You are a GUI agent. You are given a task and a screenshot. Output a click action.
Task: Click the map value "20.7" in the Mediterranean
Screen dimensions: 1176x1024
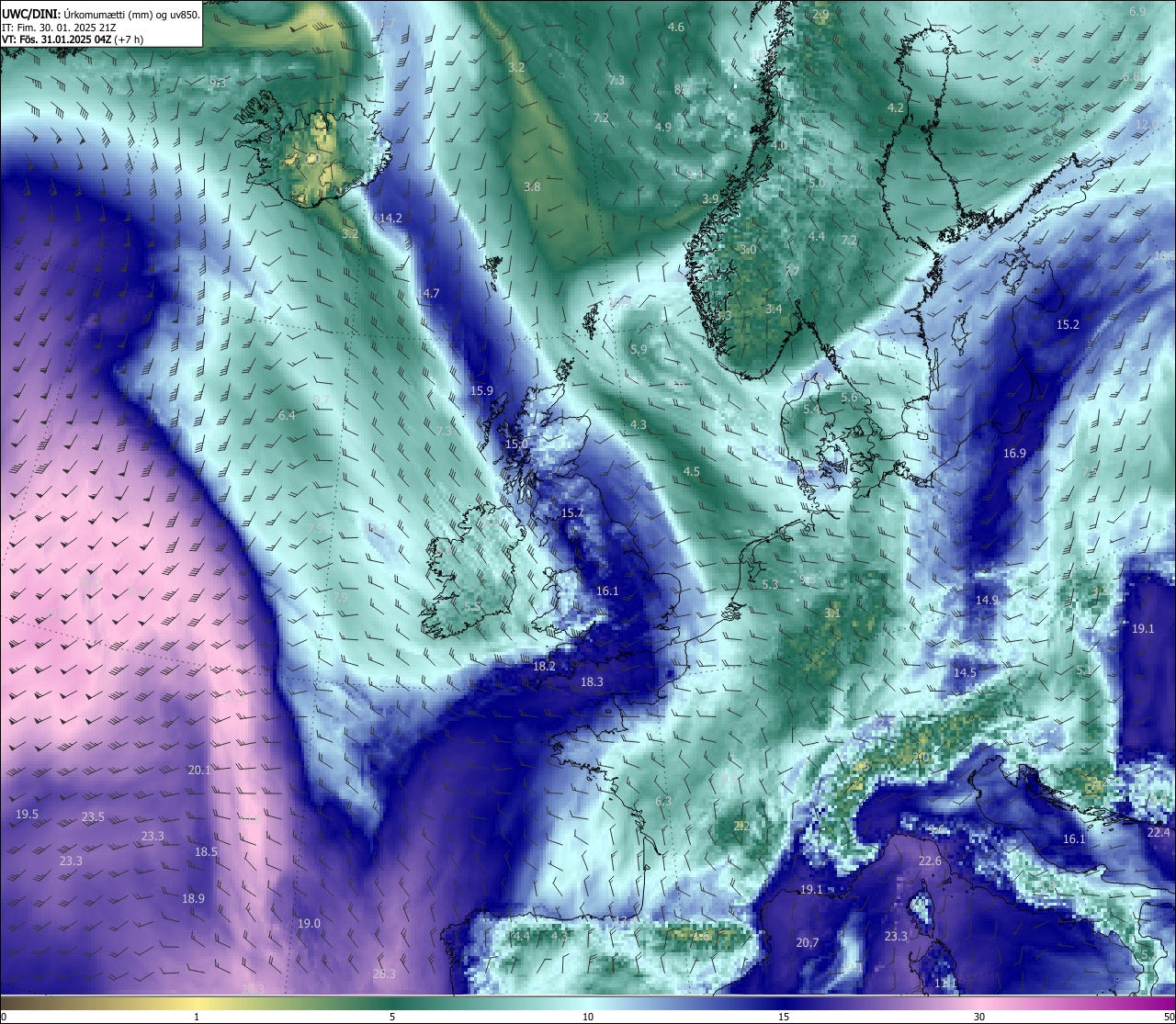click(807, 942)
